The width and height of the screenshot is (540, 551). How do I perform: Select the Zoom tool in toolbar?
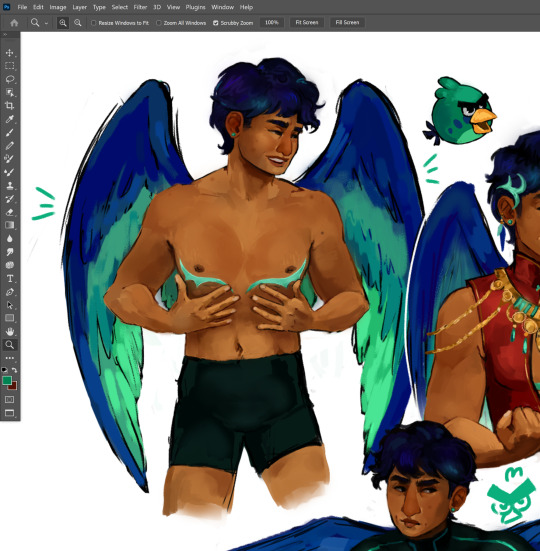tap(9, 345)
